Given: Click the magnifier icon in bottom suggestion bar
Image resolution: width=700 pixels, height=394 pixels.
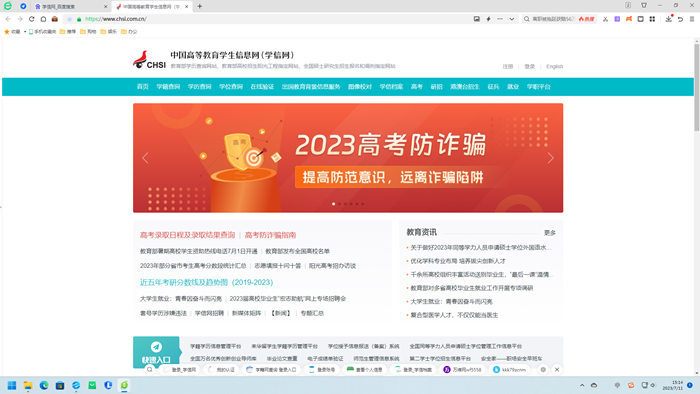Looking at the screenshot, I should pyautogui.click(x=150, y=369).
